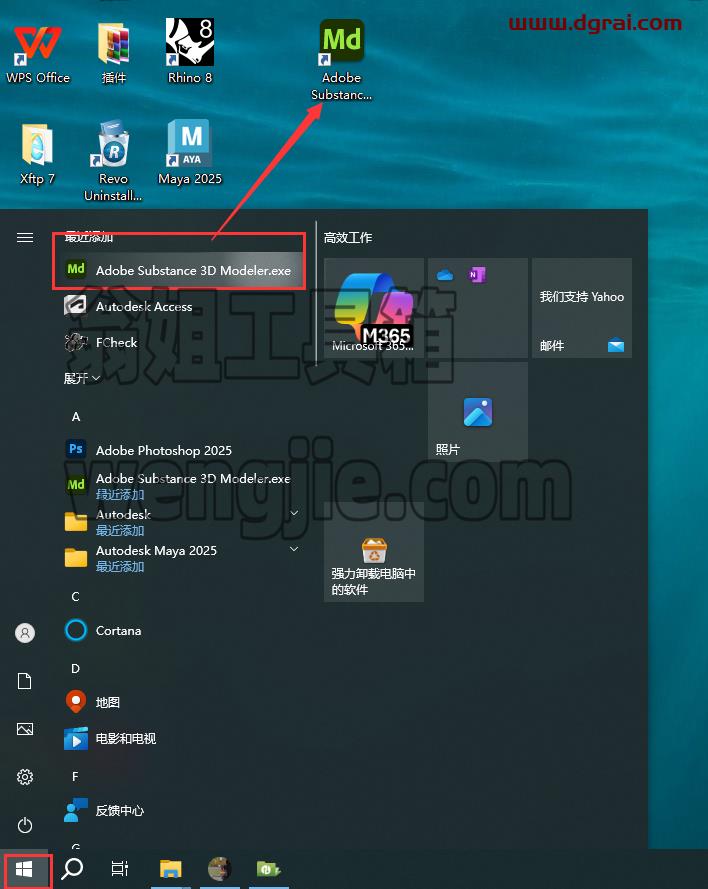Open the WPS Office desktop shortcut

tap(37, 54)
